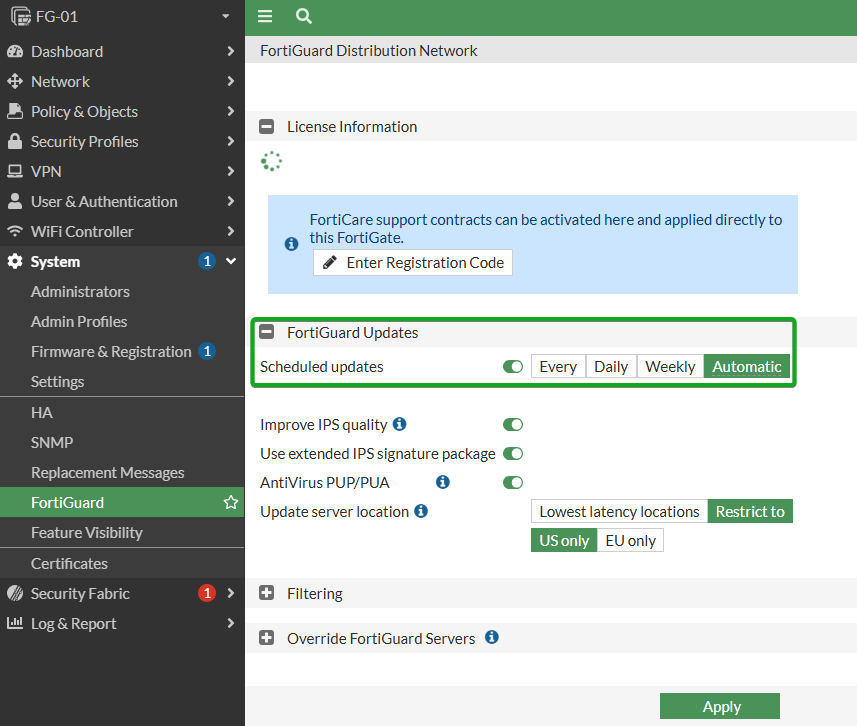Screen dimensions: 857x726
Task: Click the Dashboard gauge icon
Action: point(15,51)
